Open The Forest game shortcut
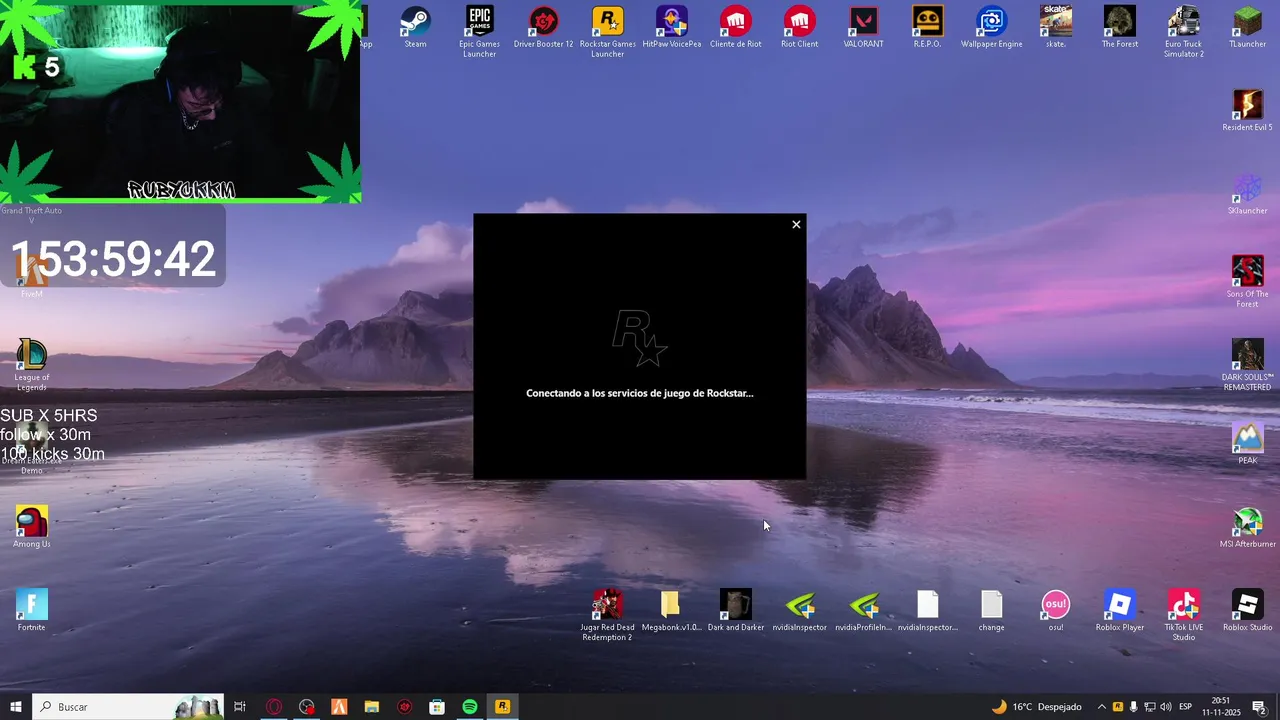Image resolution: width=1280 pixels, height=720 pixels. [x=1119, y=27]
